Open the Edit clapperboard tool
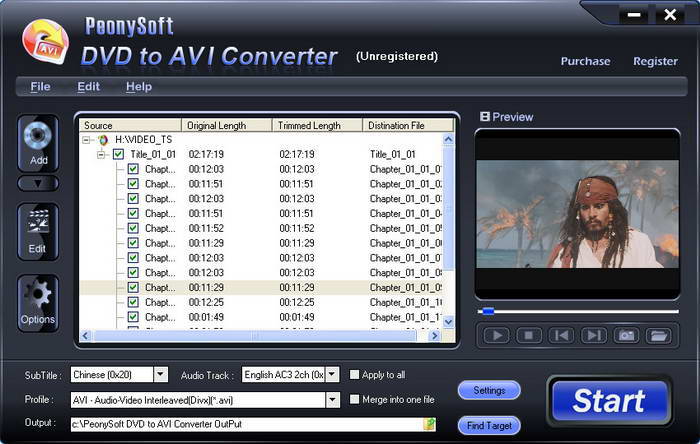The width and height of the screenshot is (700, 444). [x=38, y=231]
